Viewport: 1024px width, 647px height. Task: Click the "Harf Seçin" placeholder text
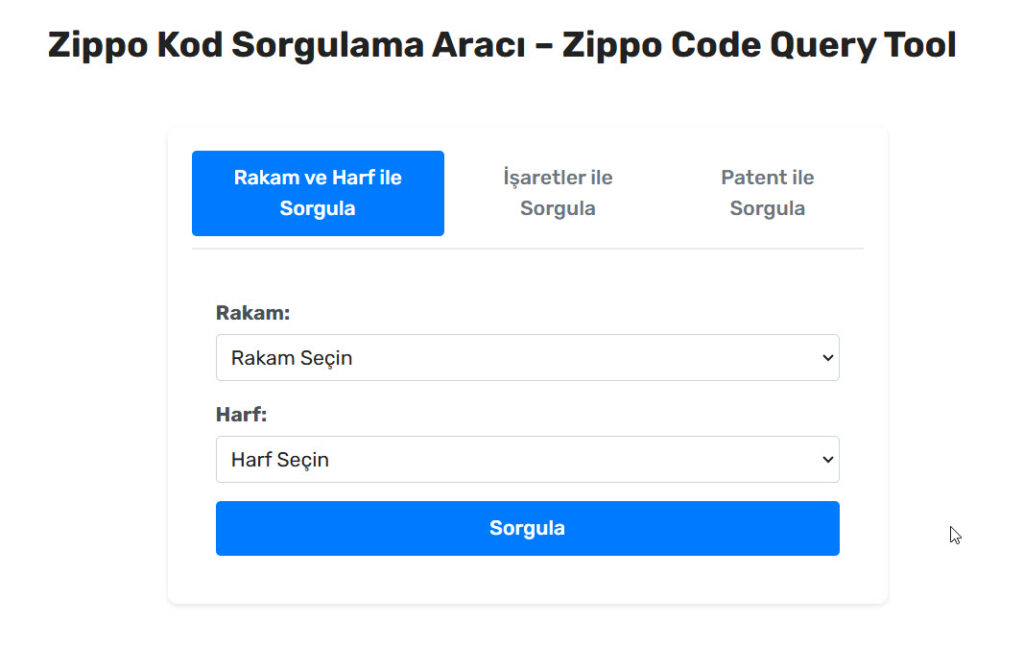[280, 460]
